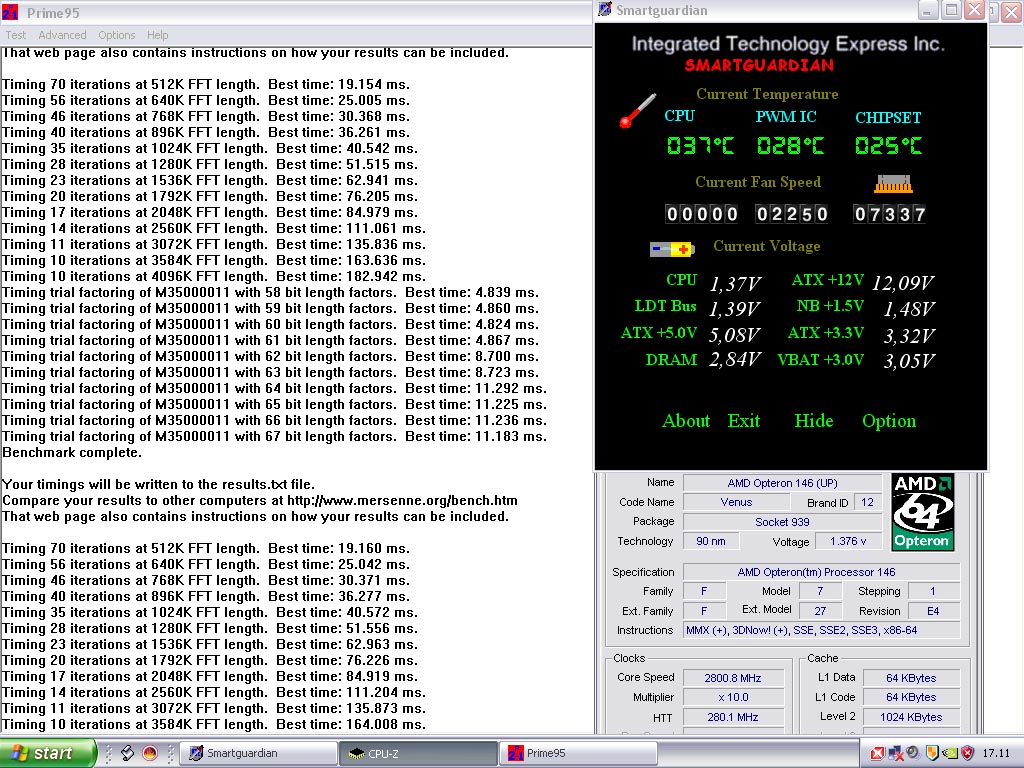Click the NB +1.5V value 1,48V
The height and width of the screenshot is (768, 1024).
click(x=910, y=308)
